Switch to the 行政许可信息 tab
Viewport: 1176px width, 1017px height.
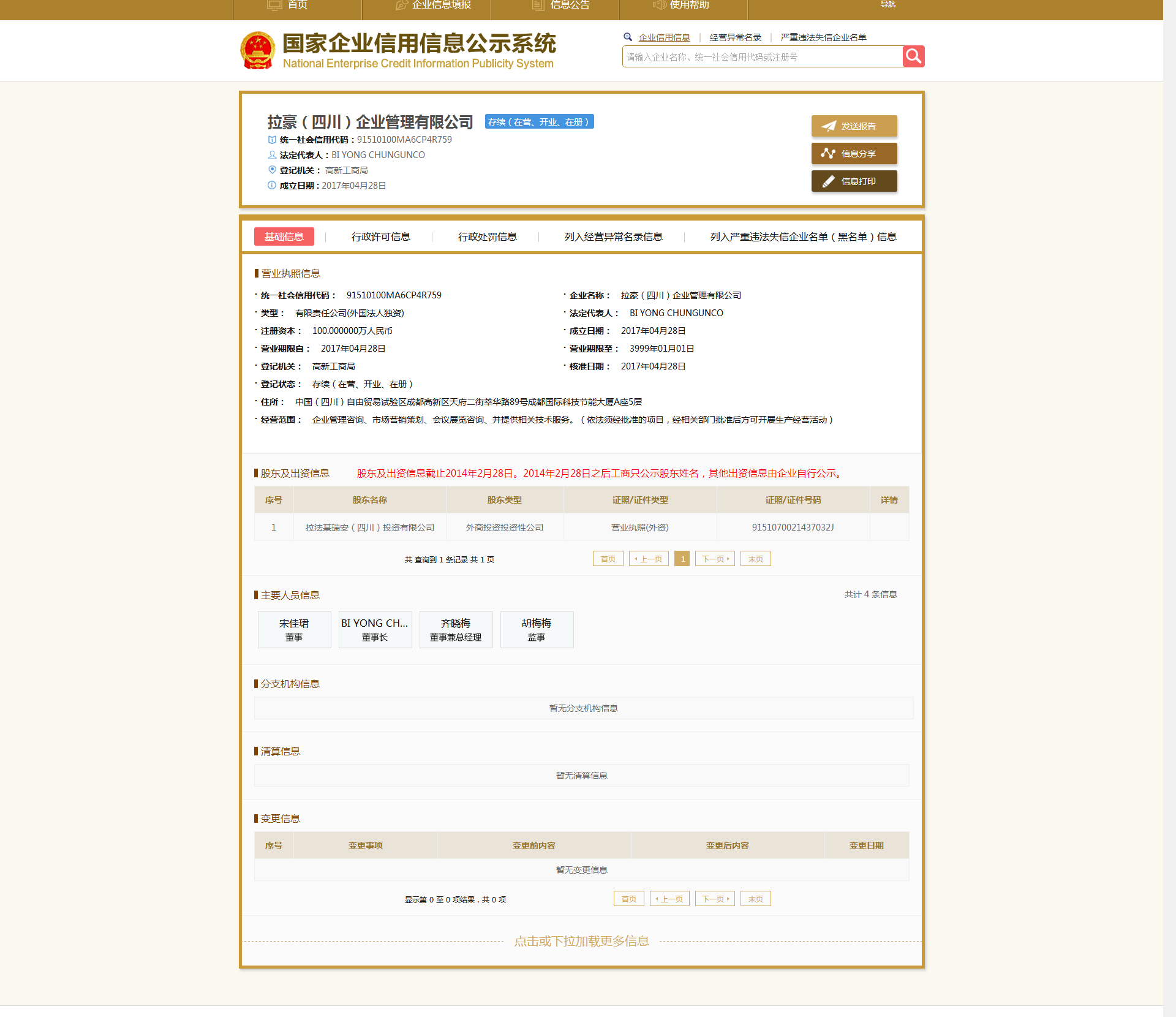pos(380,236)
